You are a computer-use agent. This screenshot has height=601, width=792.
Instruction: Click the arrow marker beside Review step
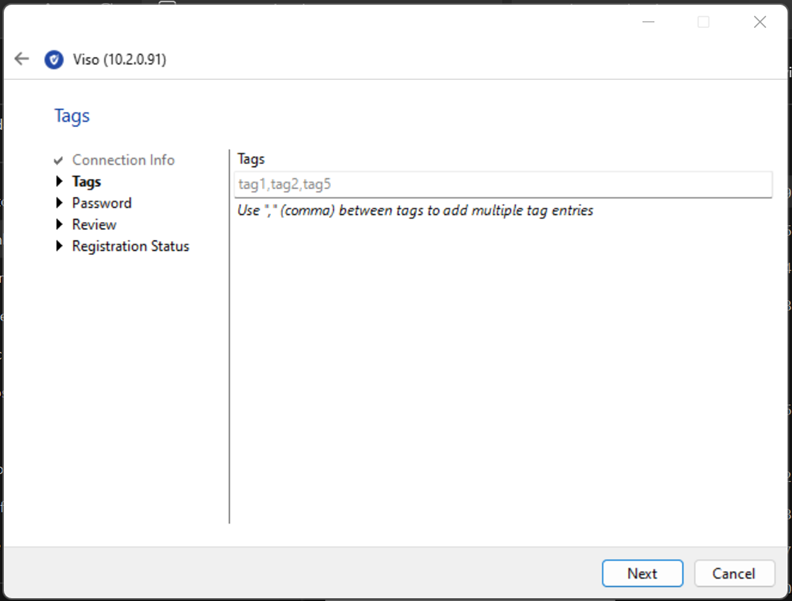click(x=59, y=224)
